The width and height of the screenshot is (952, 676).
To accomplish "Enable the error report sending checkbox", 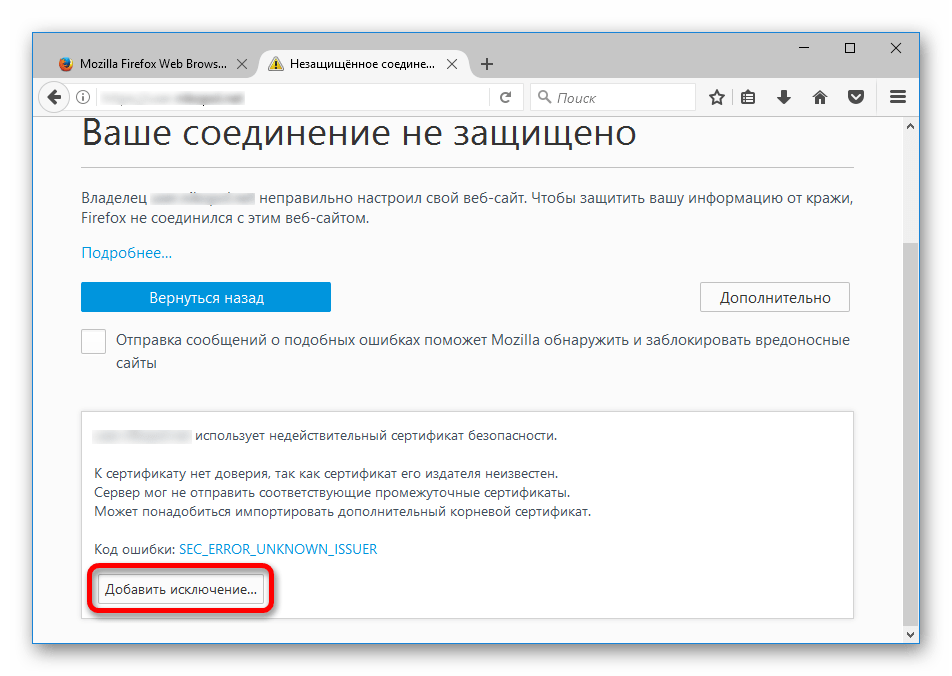I will [x=94, y=341].
